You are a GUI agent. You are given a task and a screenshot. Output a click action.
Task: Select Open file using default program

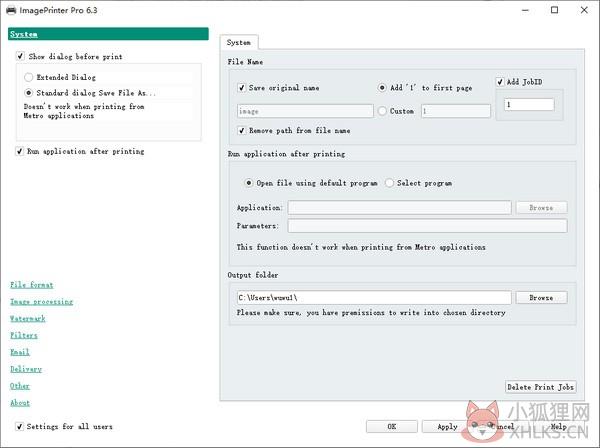(249, 183)
